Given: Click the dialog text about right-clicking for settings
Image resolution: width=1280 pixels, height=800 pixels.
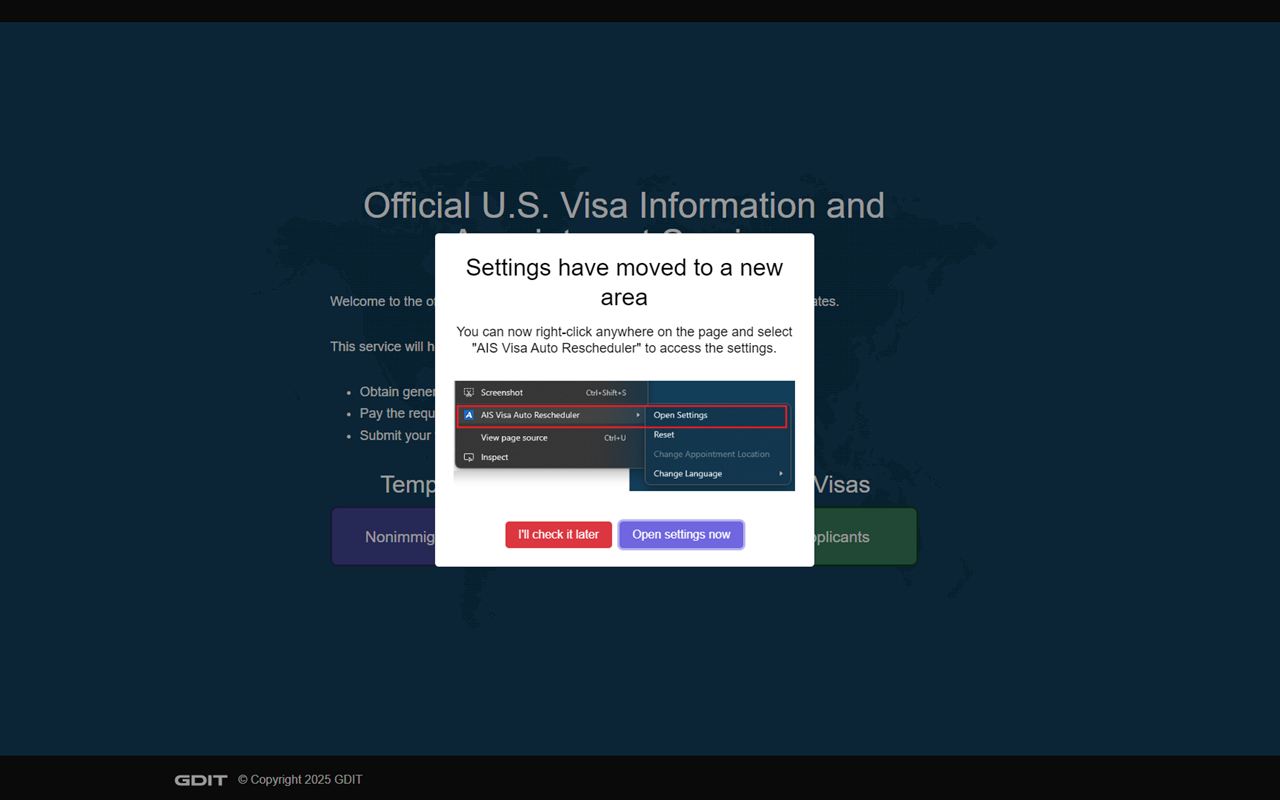Looking at the screenshot, I should click(624, 340).
